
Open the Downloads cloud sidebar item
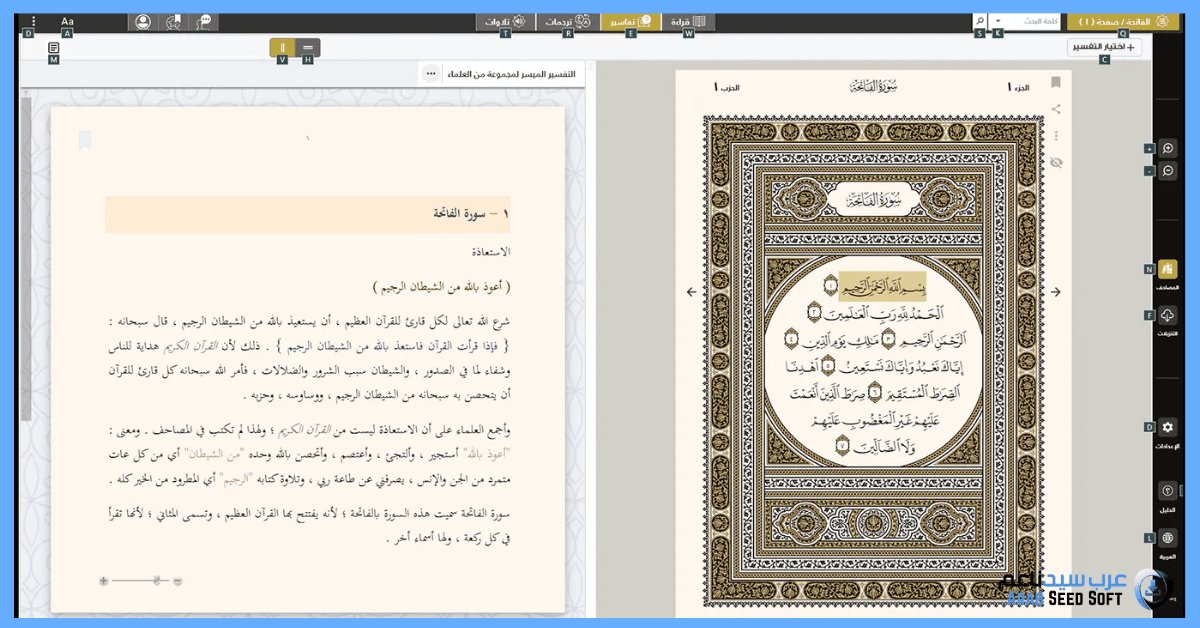tap(1167, 321)
